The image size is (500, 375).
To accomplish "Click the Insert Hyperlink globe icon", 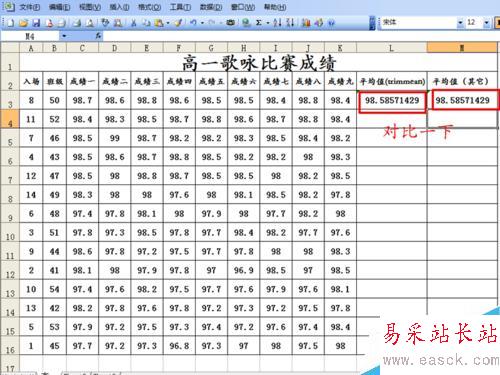I will pos(246,23).
